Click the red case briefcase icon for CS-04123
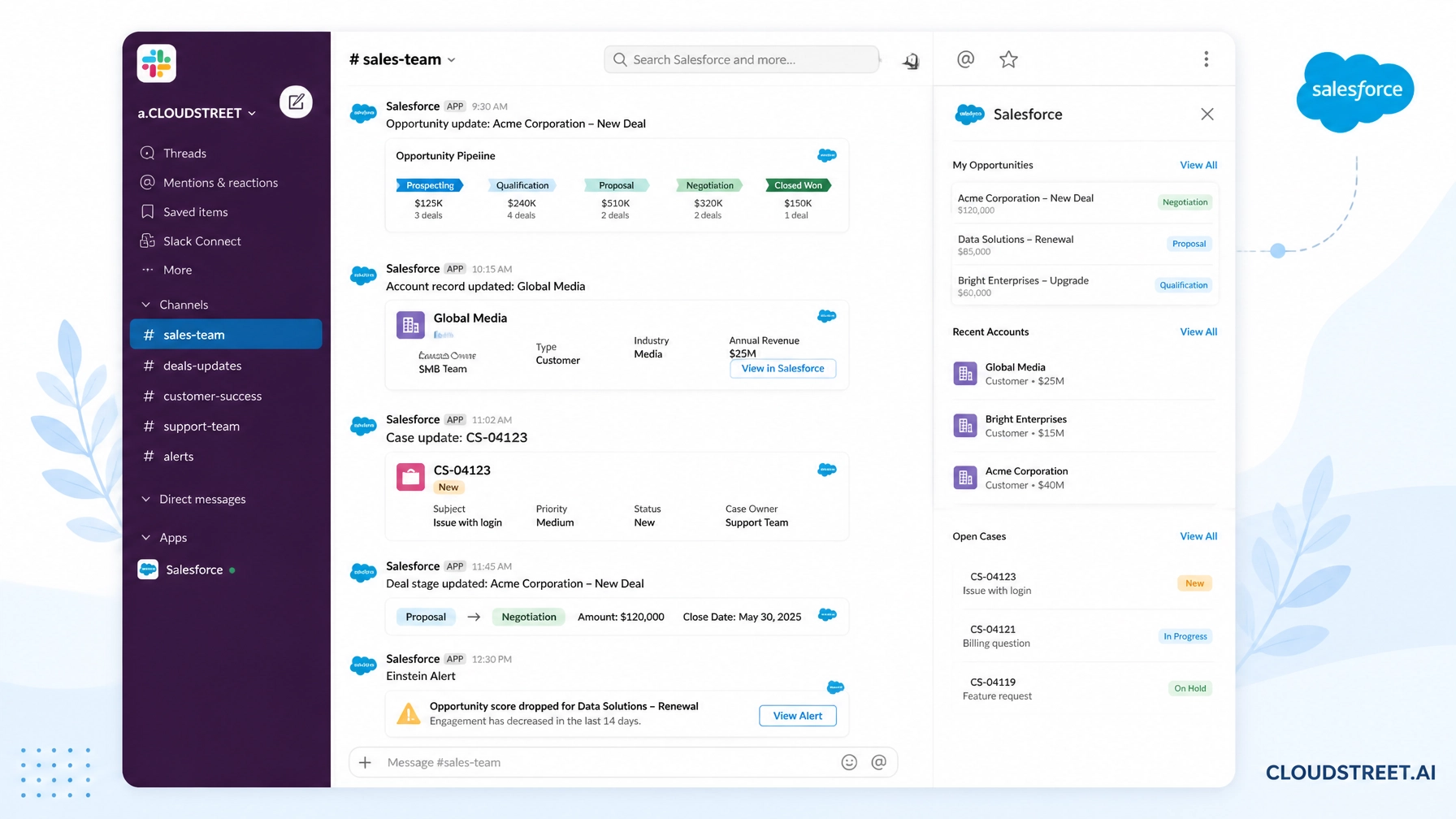This screenshot has width=1456, height=819. point(410,477)
